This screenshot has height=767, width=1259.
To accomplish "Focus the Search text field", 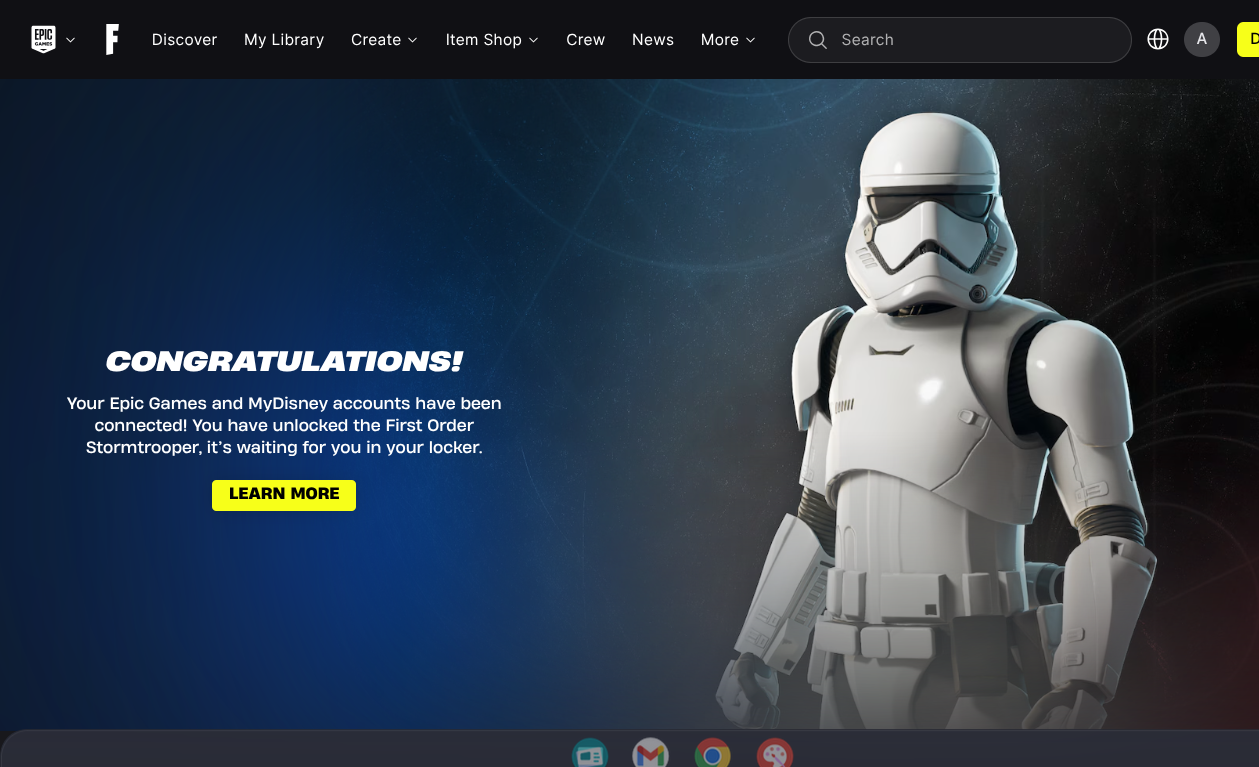I will [960, 40].
